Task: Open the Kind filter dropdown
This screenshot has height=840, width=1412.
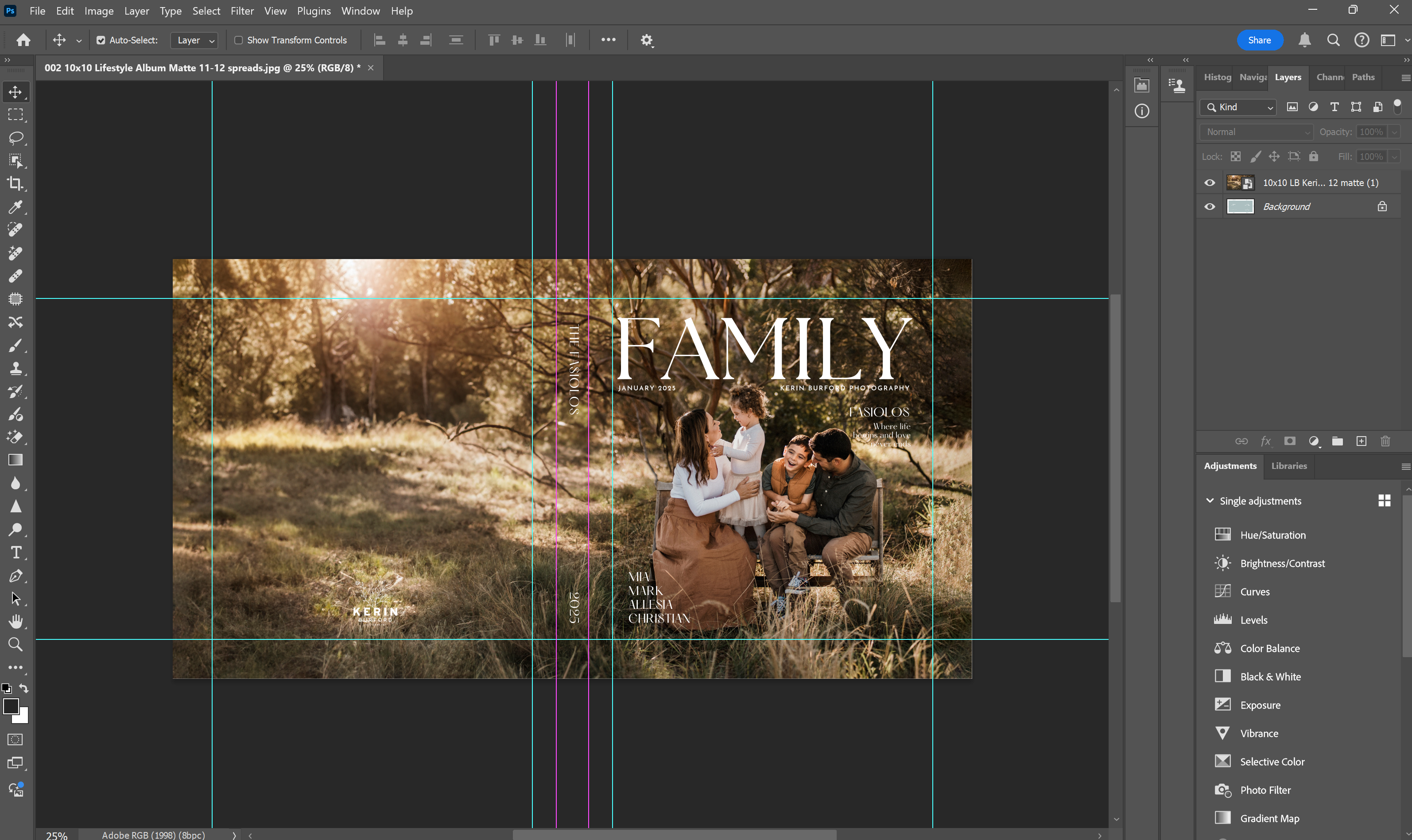Action: pyautogui.click(x=1239, y=107)
